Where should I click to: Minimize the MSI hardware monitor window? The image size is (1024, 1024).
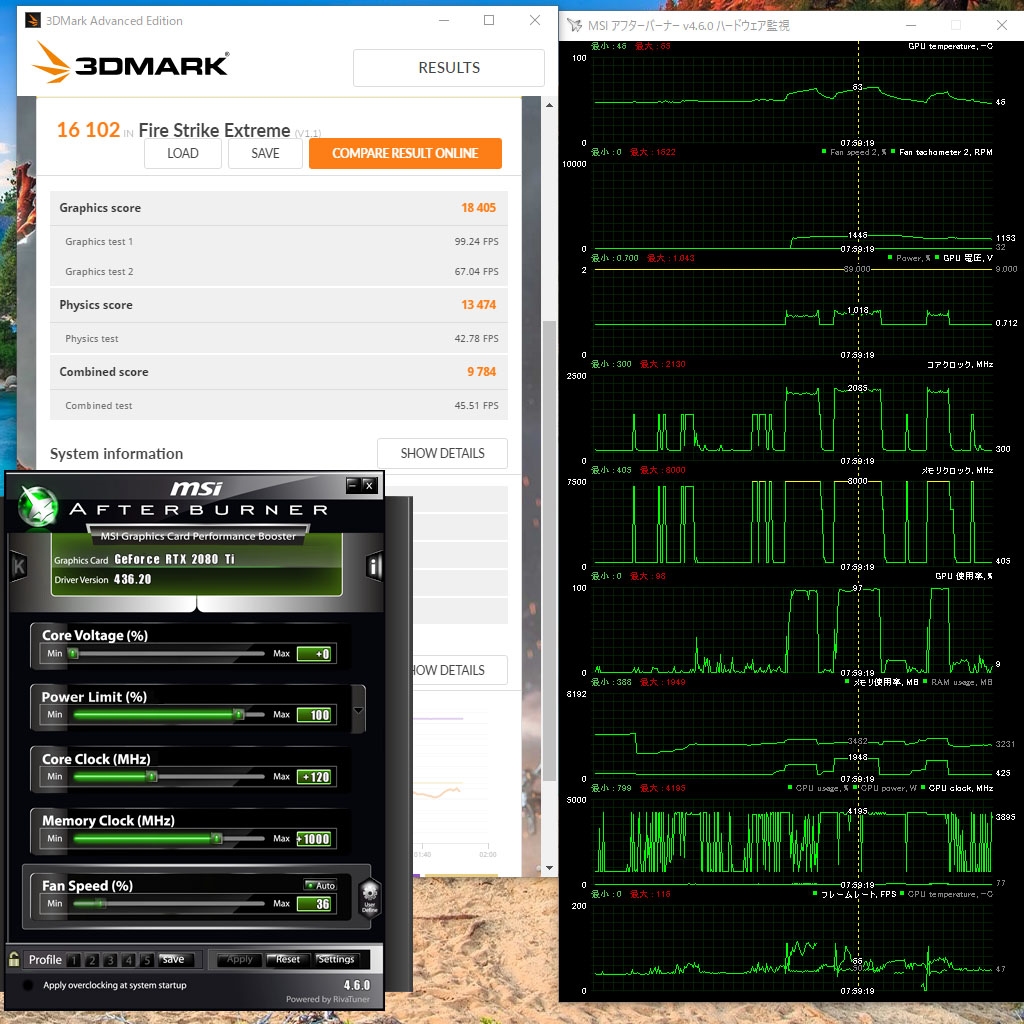(x=911, y=25)
